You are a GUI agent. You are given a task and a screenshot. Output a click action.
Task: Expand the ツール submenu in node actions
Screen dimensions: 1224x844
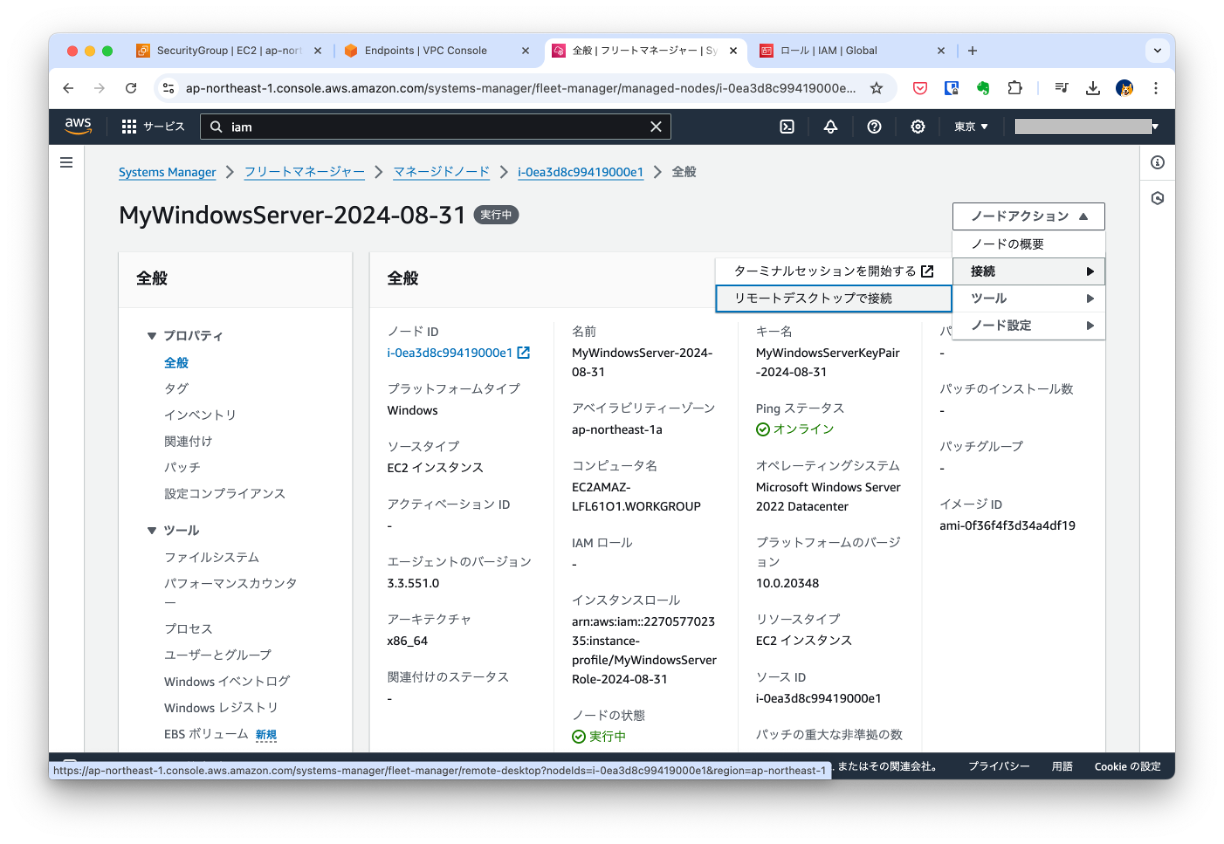pos(1028,298)
